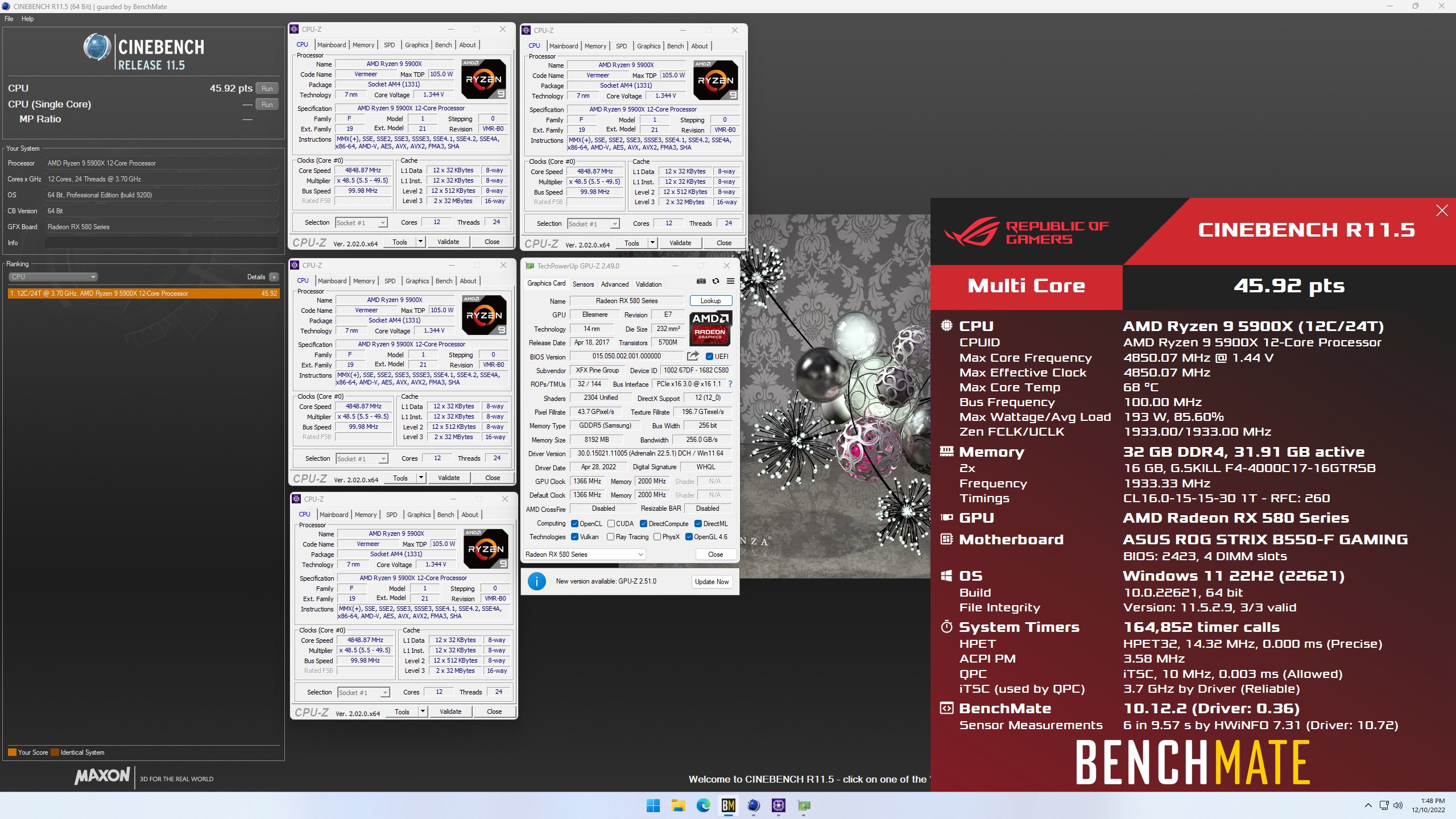Run the CPU (Single Core) test

267,104
